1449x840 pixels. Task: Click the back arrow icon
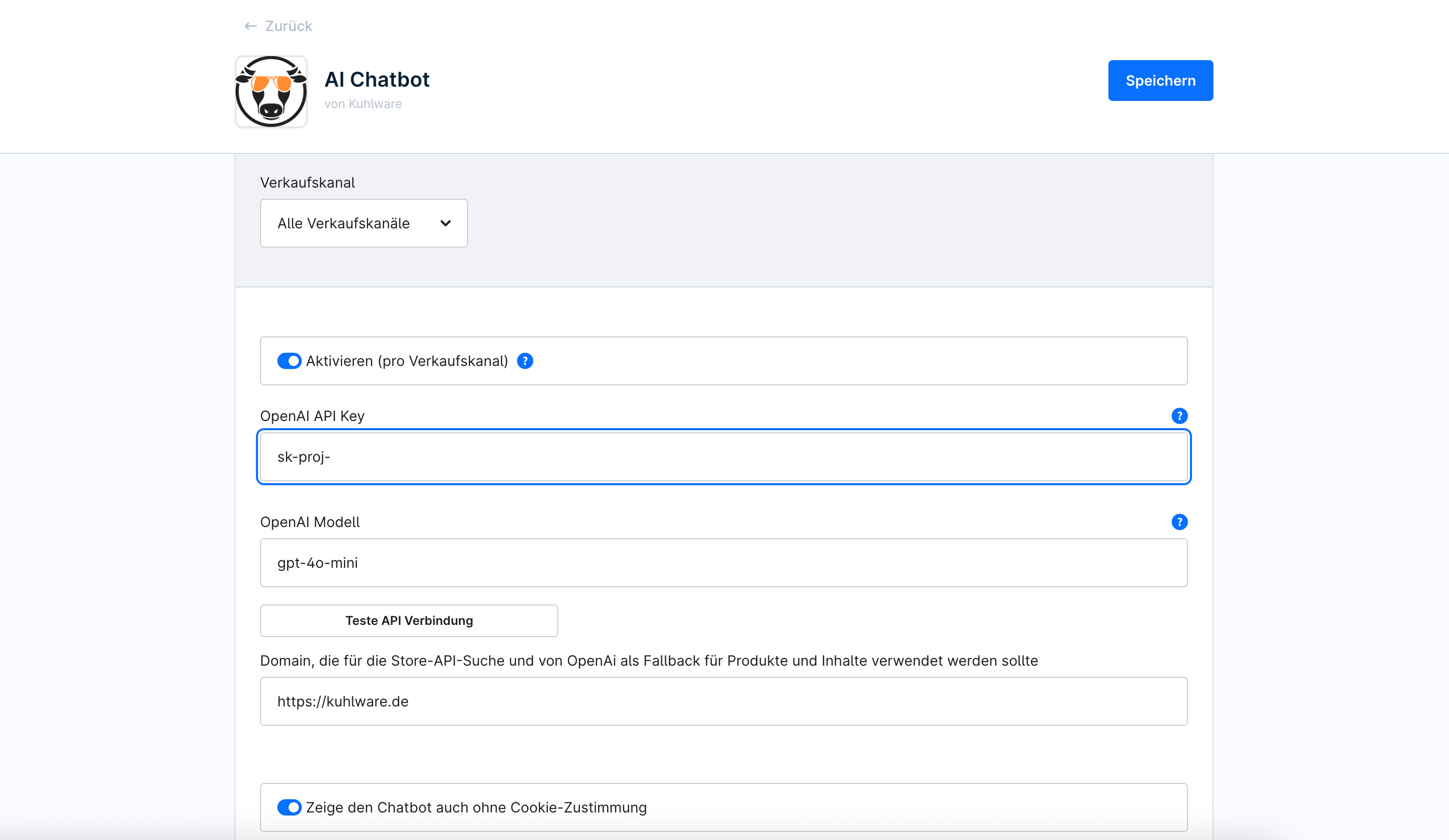click(x=250, y=27)
